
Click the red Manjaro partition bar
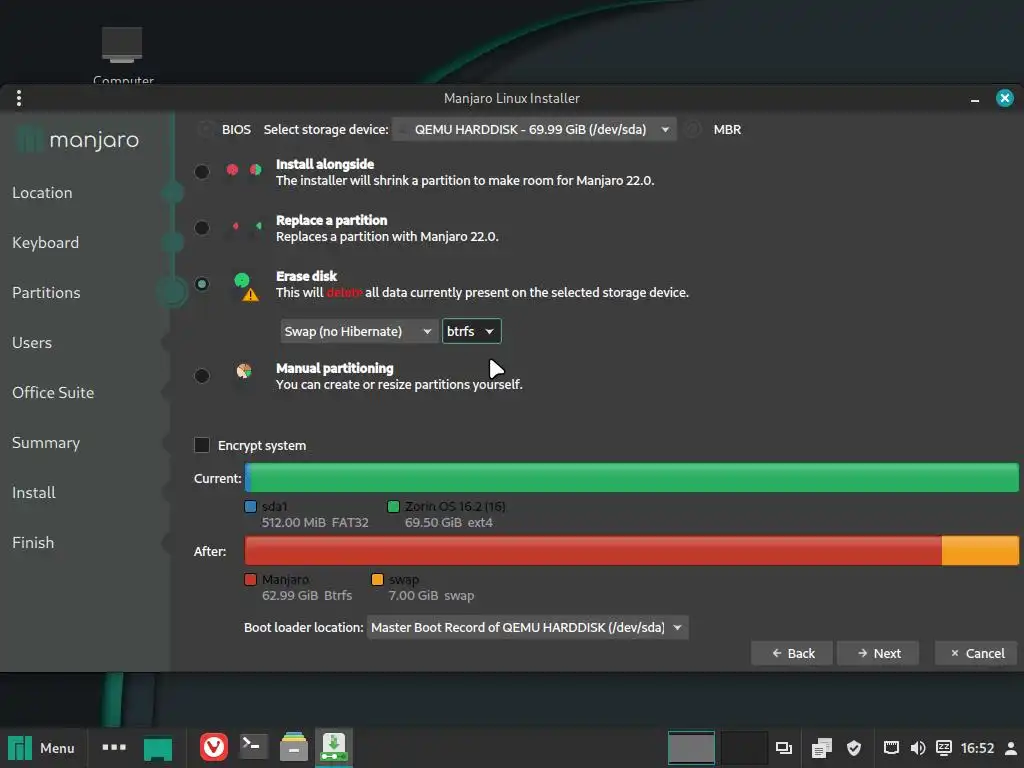[x=593, y=551]
